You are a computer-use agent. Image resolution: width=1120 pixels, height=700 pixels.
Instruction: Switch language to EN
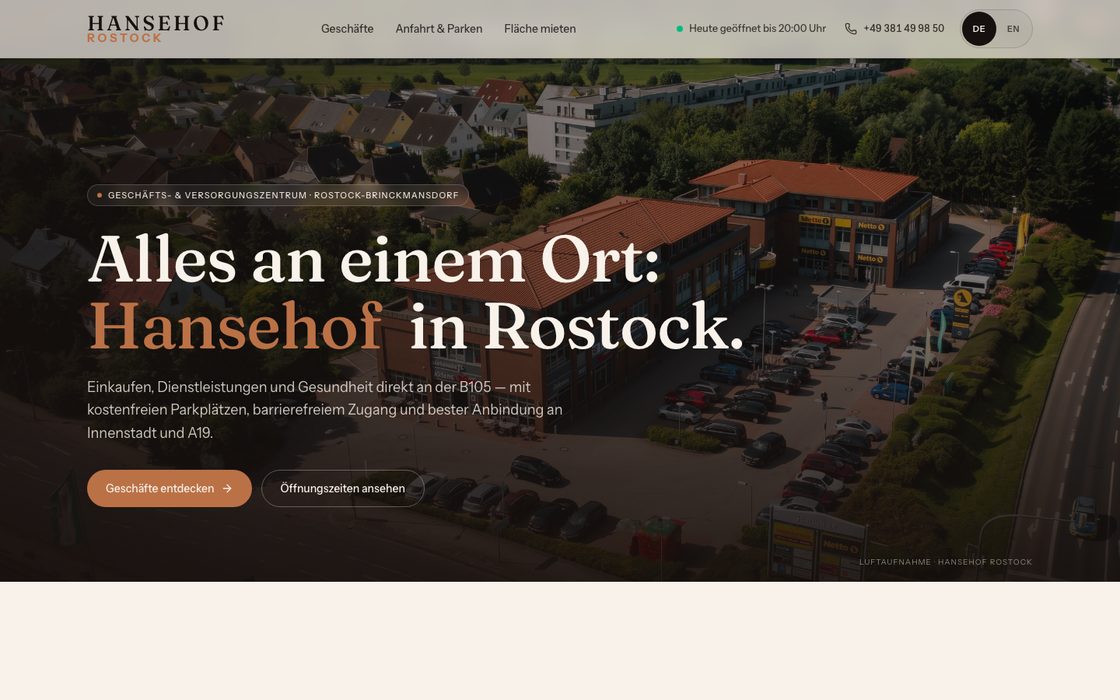pos(1013,29)
